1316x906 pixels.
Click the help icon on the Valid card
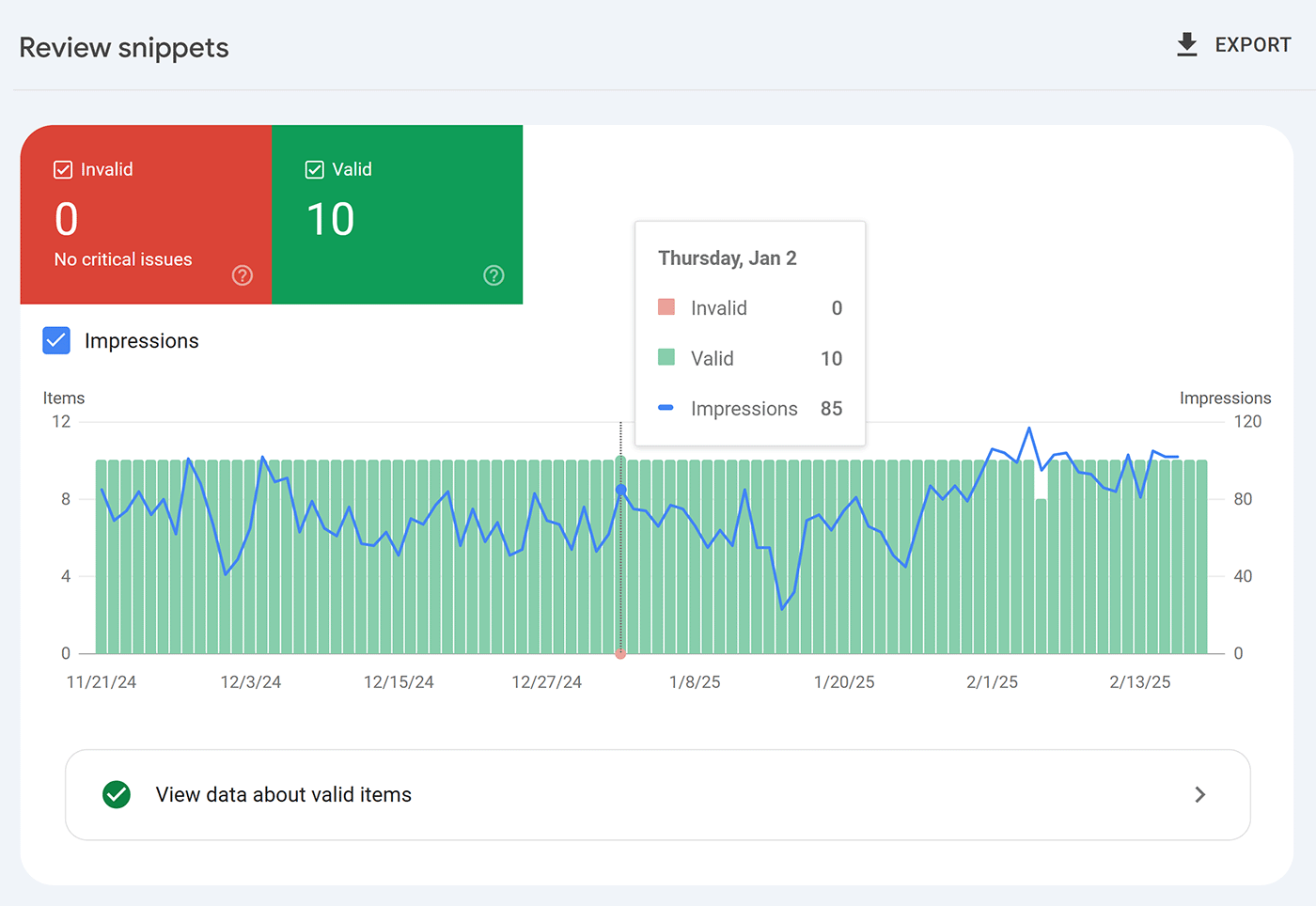click(x=493, y=275)
